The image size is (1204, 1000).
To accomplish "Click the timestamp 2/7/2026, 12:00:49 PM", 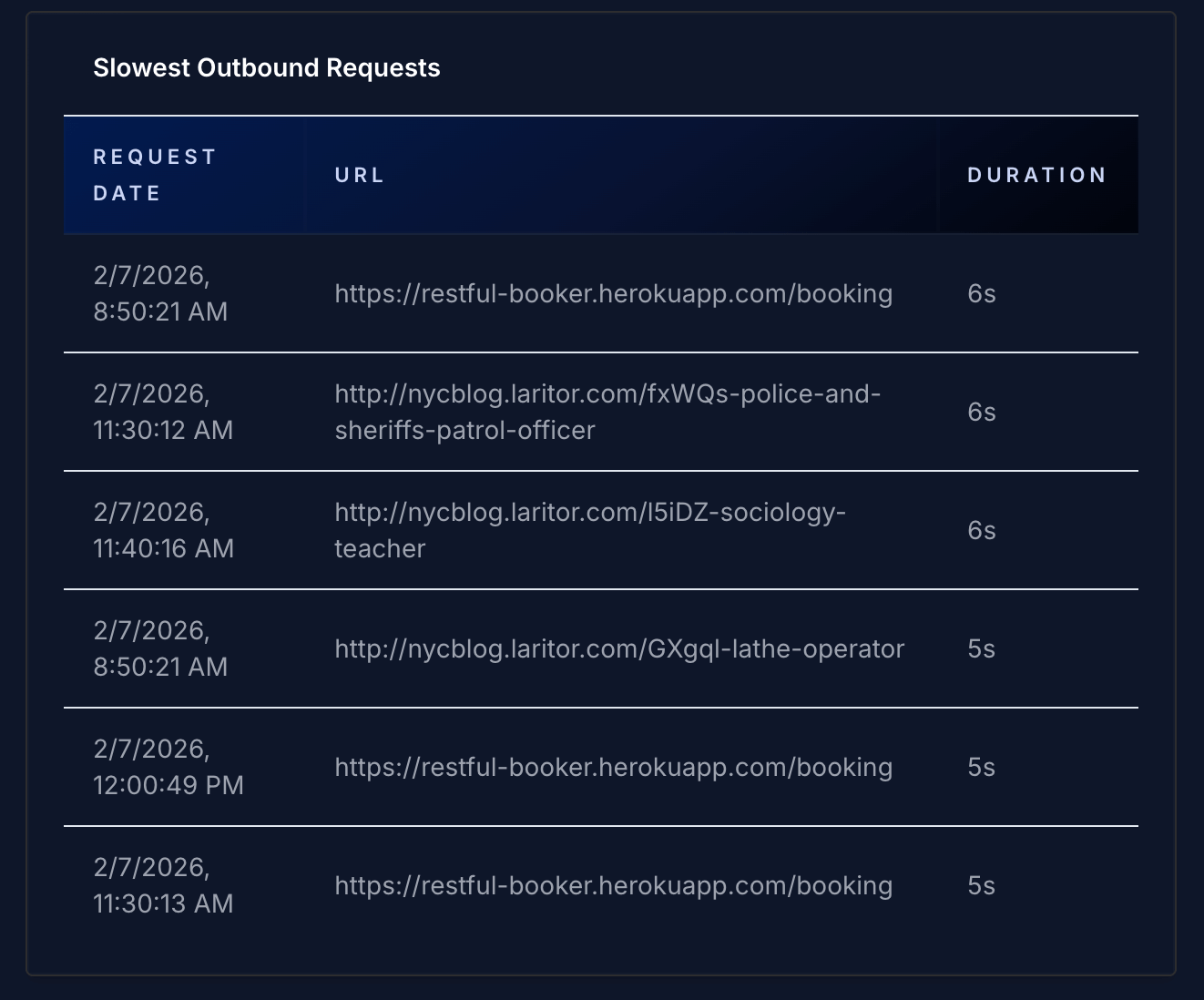I will (x=168, y=767).
